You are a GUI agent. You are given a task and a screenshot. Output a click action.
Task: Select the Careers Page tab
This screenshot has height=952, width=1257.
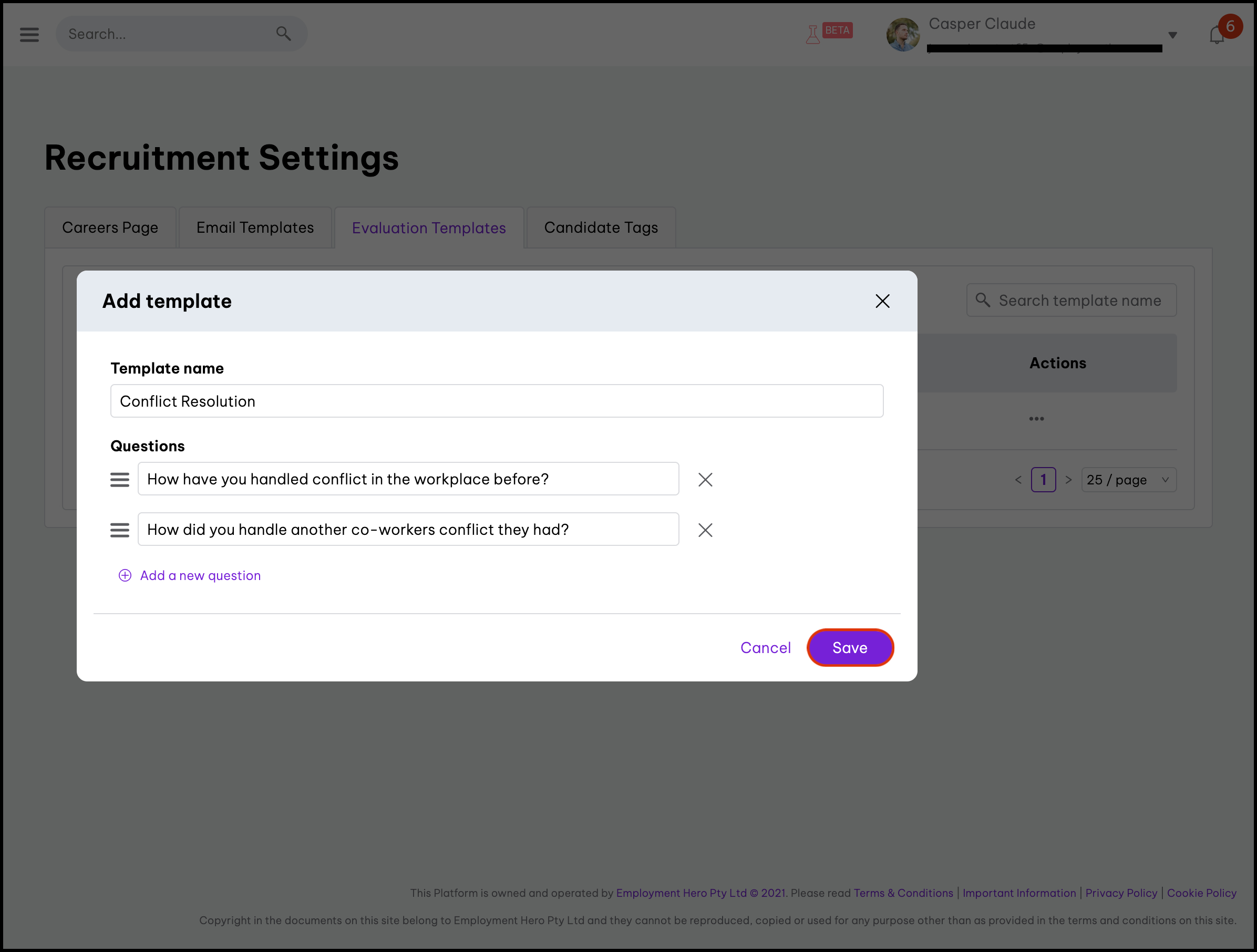pyautogui.click(x=111, y=227)
